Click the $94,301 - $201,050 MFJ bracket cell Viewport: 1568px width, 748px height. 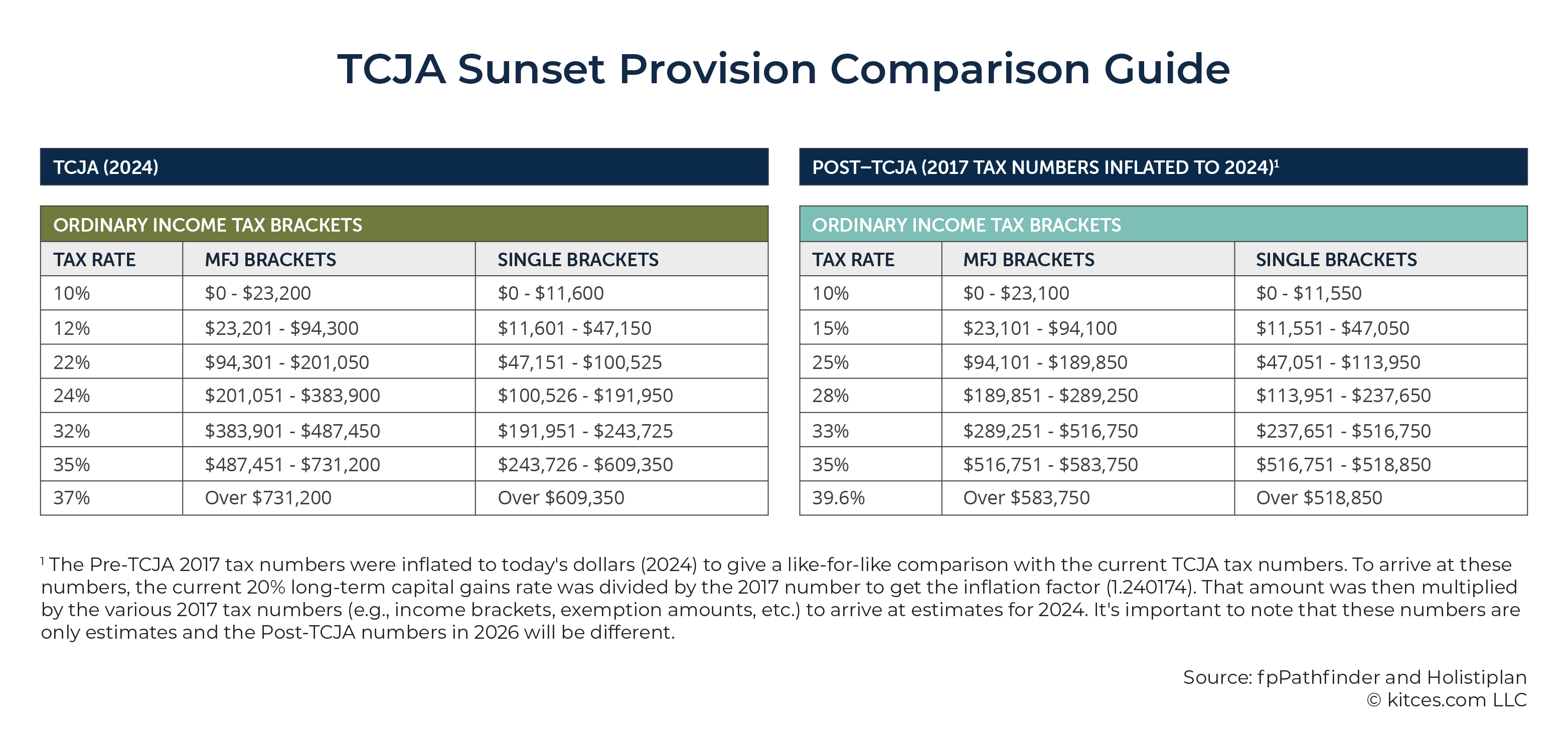[329, 362]
